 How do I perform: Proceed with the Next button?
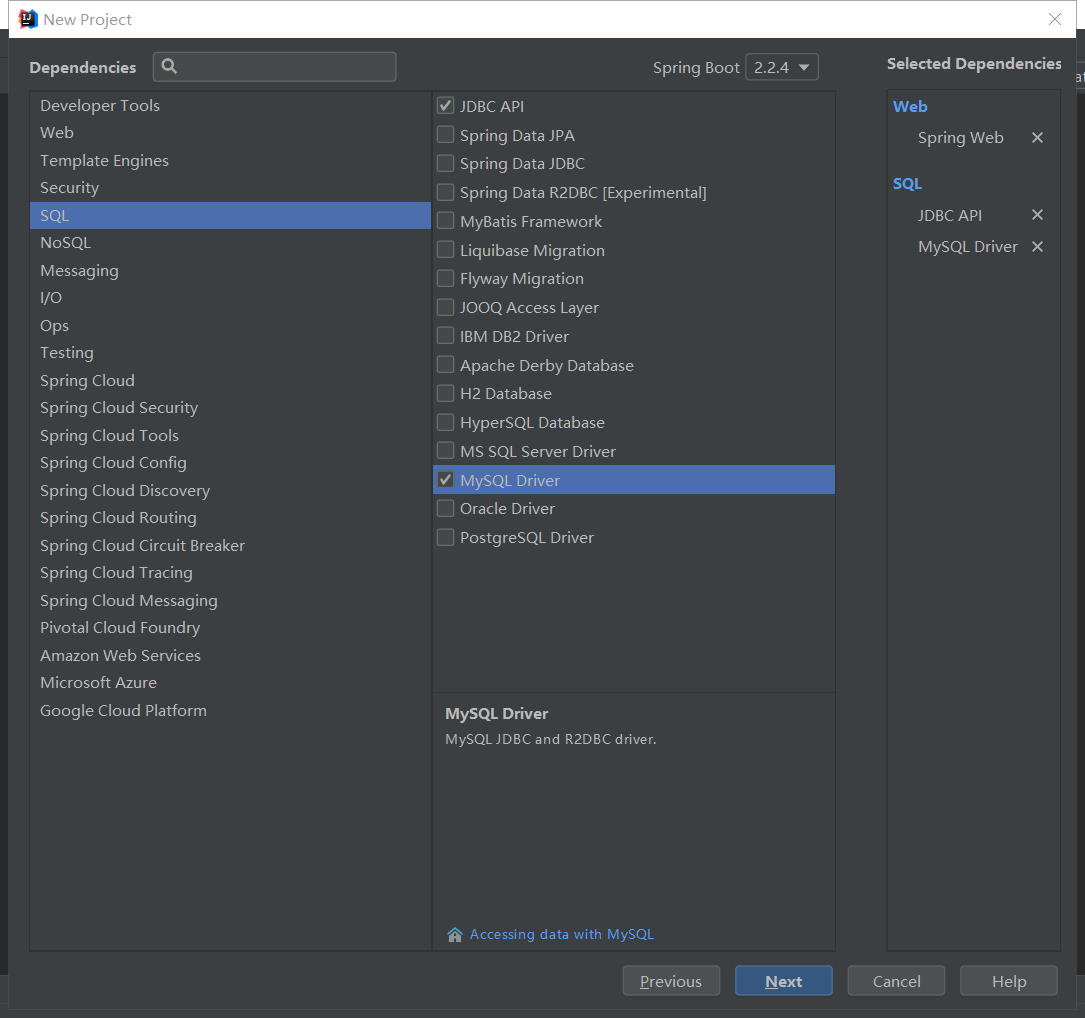coord(783,981)
